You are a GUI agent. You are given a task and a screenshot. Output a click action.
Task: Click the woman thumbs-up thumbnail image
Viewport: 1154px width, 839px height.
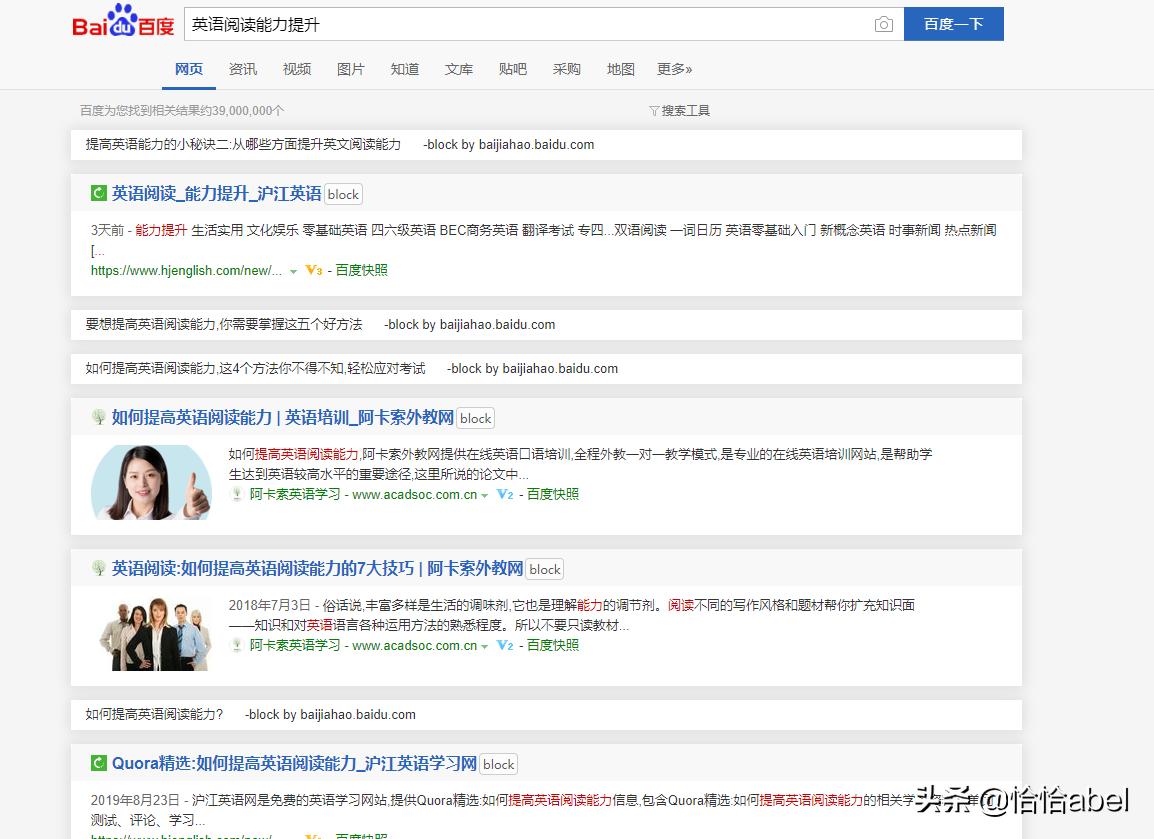151,482
